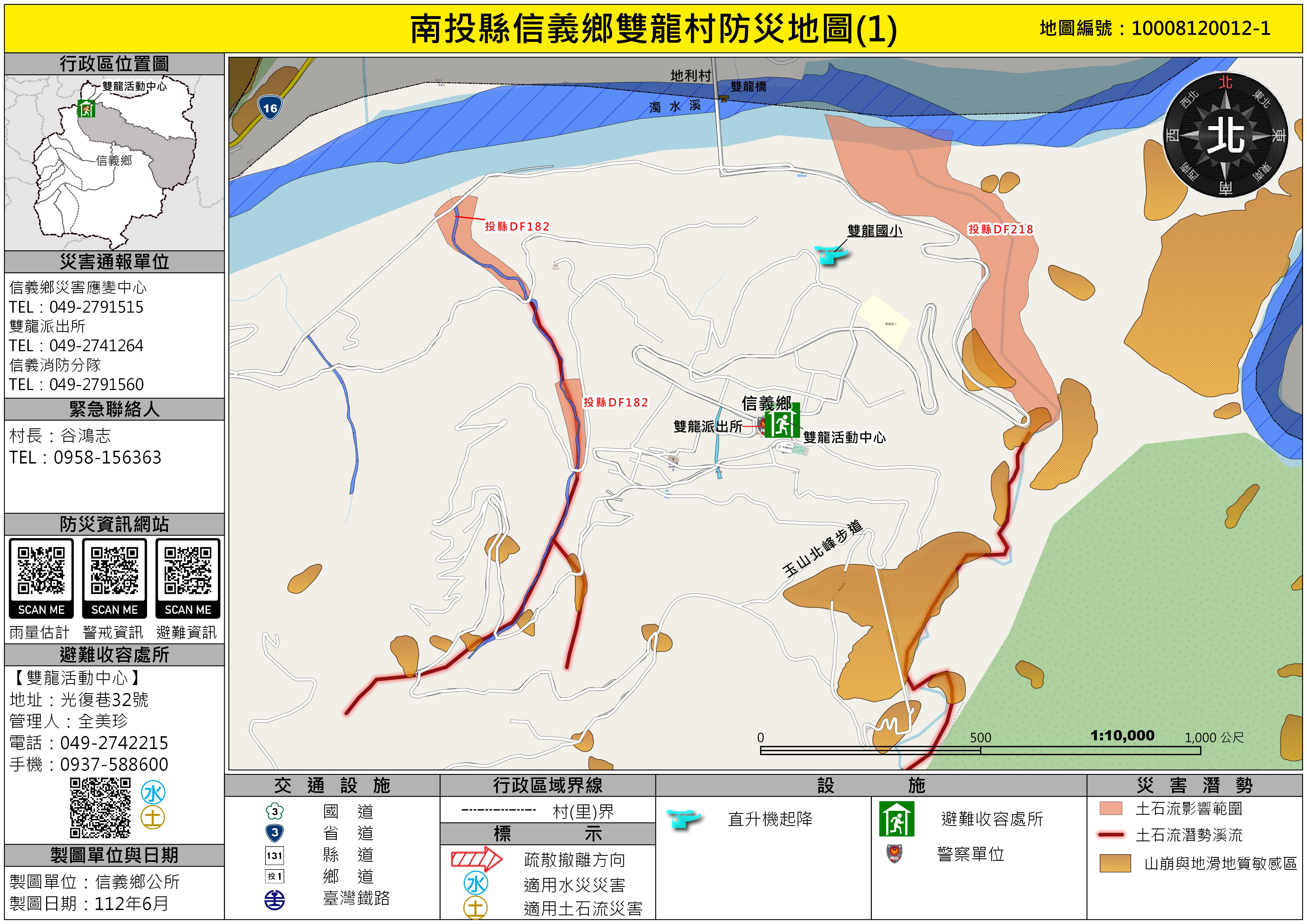The width and height of the screenshot is (1307, 924).
Task: Click the 雙龍國小 label
Action: [874, 231]
